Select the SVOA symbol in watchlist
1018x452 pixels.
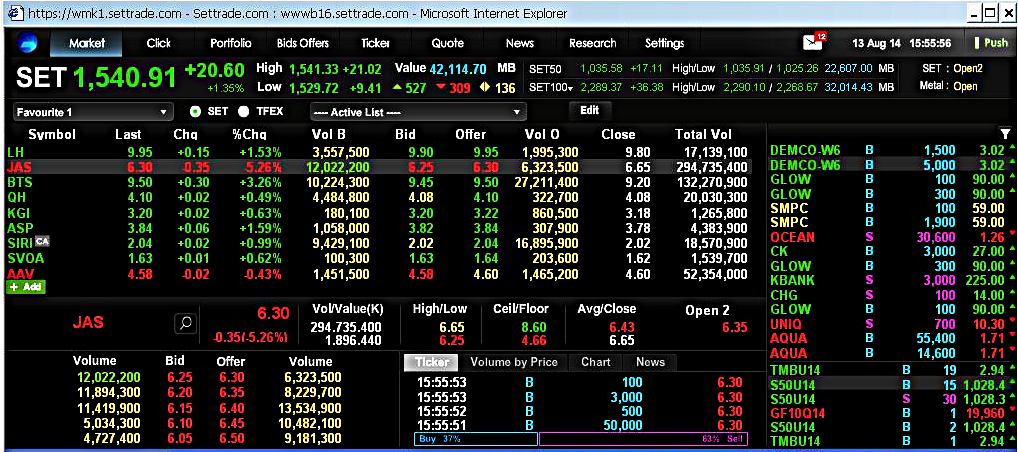pos(24,258)
